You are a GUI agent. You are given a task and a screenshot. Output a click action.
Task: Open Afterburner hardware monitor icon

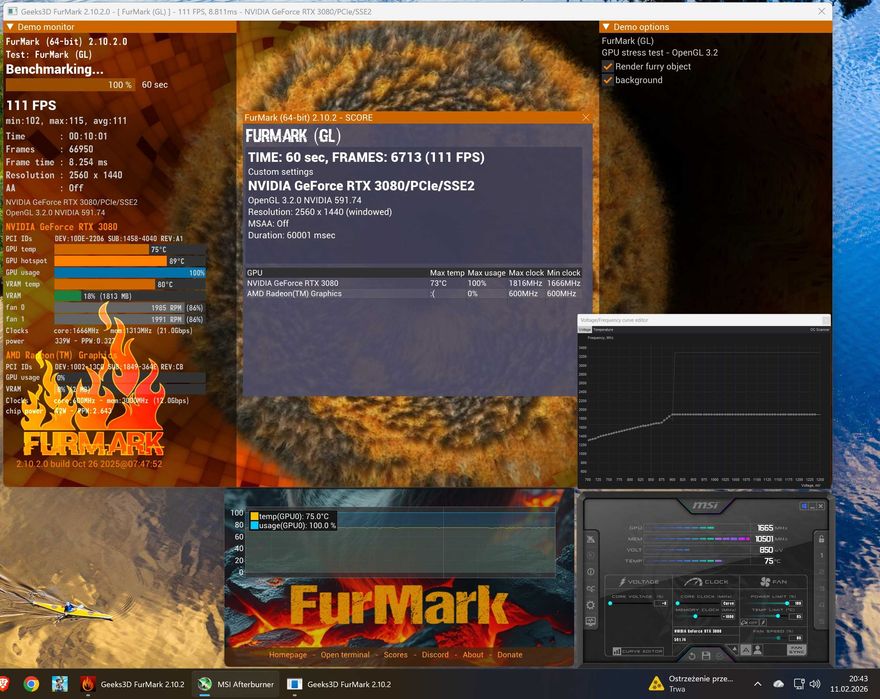[x=591, y=621]
